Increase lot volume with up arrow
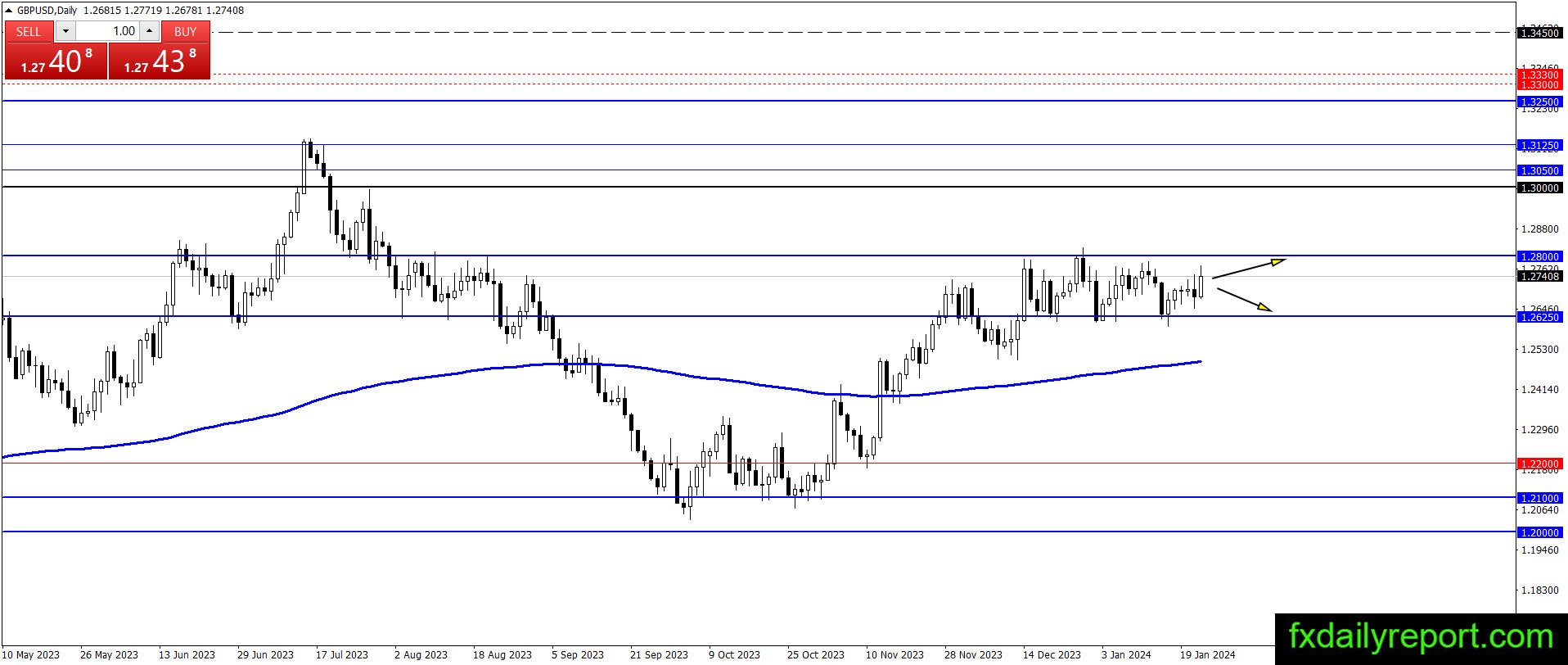The height and width of the screenshot is (665, 1568). pos(149,31)
